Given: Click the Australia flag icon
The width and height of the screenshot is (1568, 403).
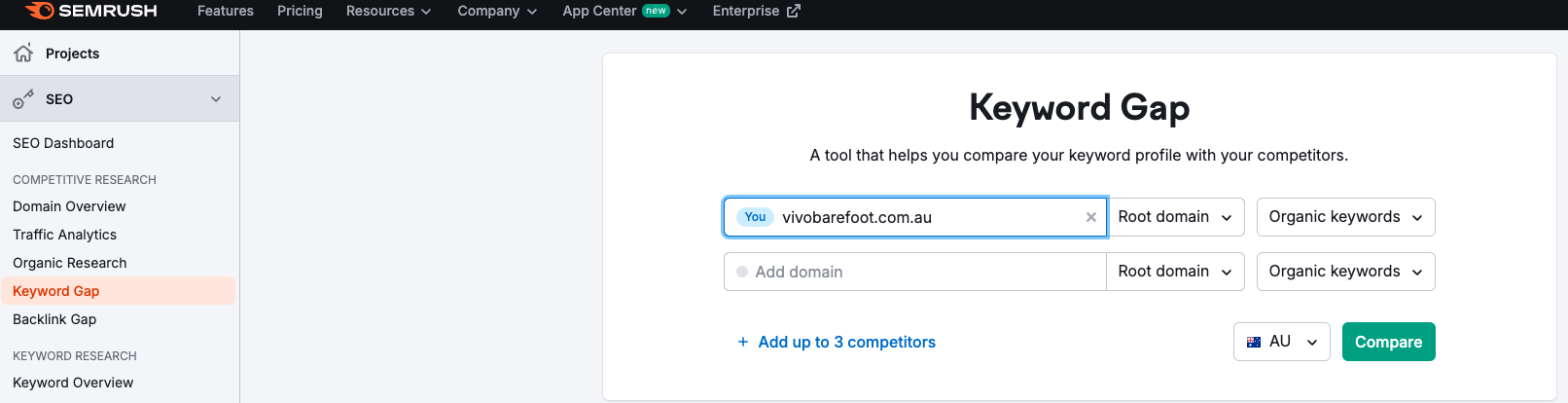Looking at the screenshot, I should click(x=1254, y=342).
